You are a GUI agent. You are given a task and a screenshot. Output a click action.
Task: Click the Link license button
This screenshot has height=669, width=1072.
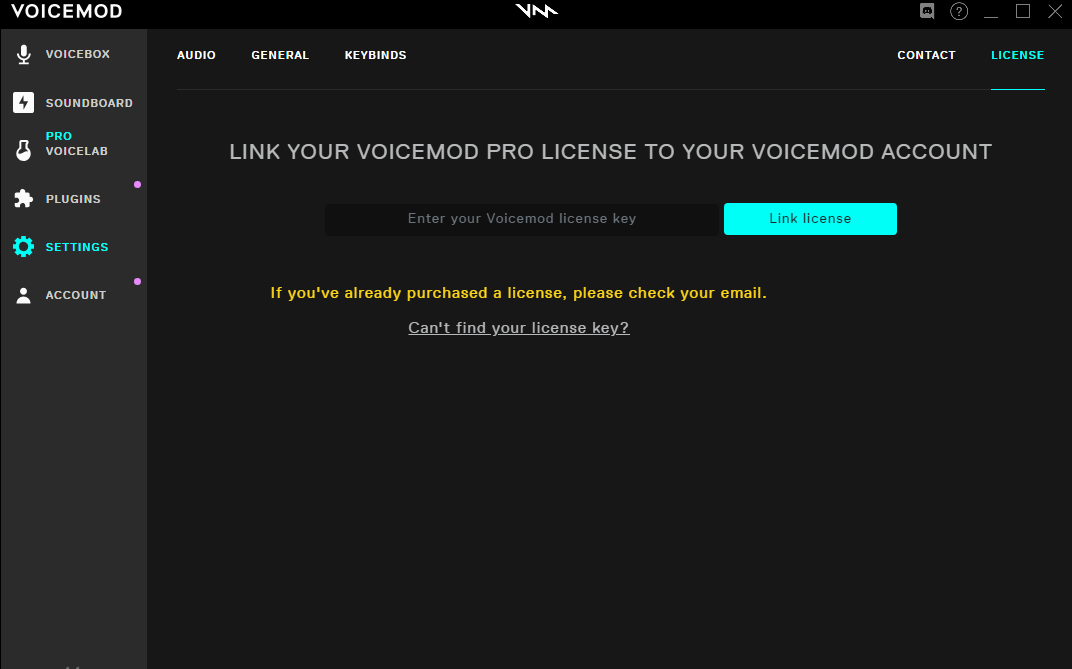click(x=810, y=219)
